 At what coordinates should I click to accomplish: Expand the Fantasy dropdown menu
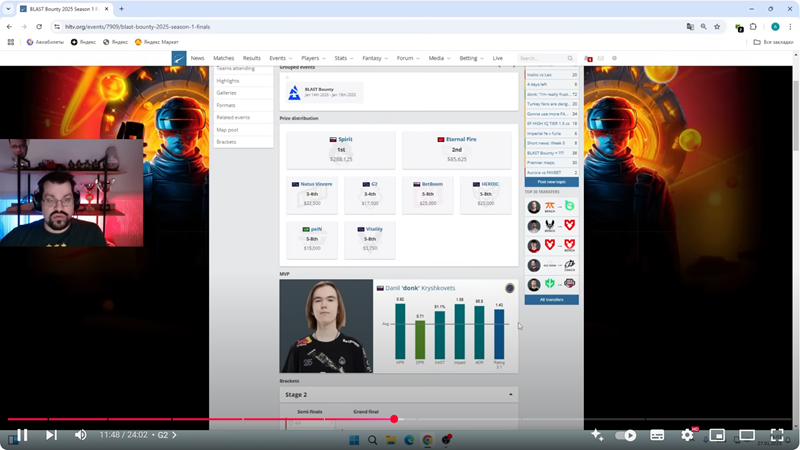click(x=374, y=58)
